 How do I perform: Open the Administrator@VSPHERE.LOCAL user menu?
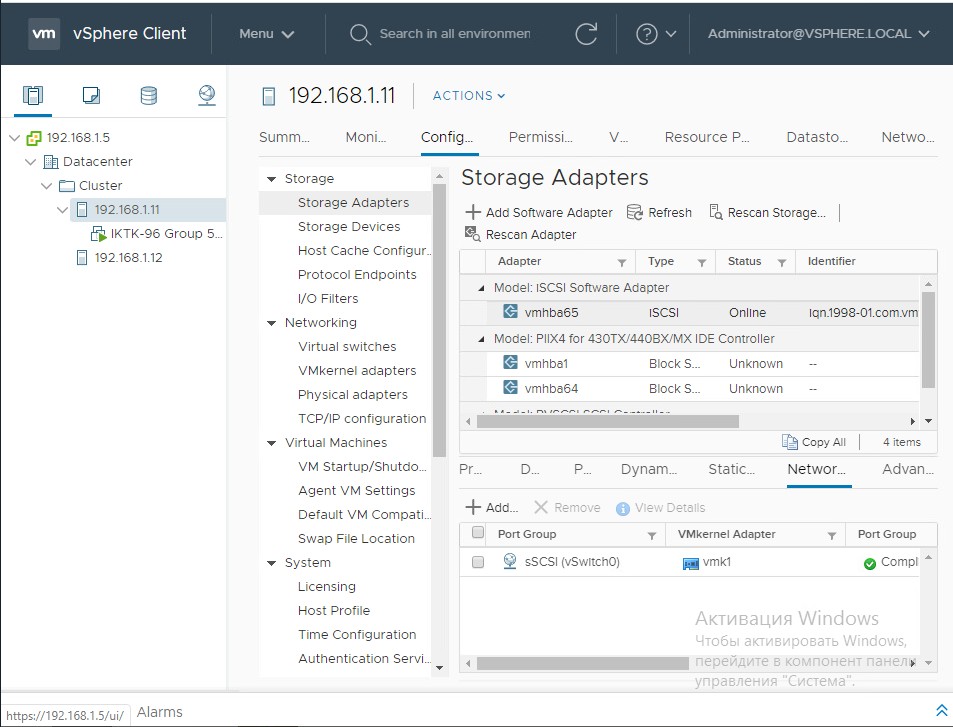(818, 33)
